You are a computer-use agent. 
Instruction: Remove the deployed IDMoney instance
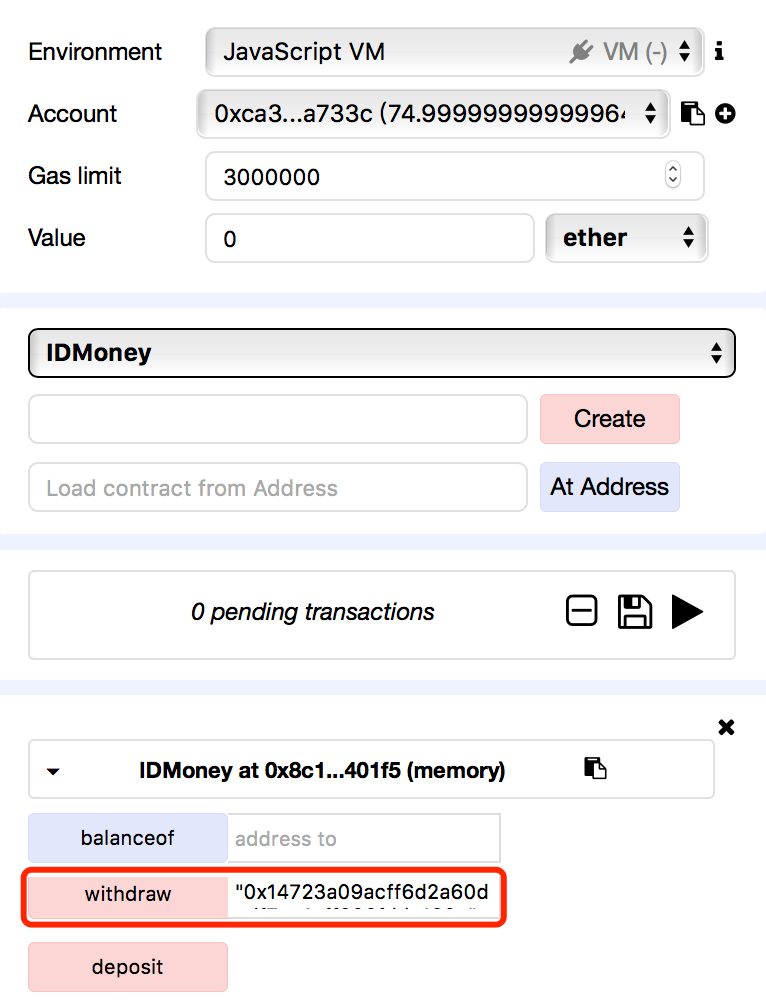[x=726, y=727]
